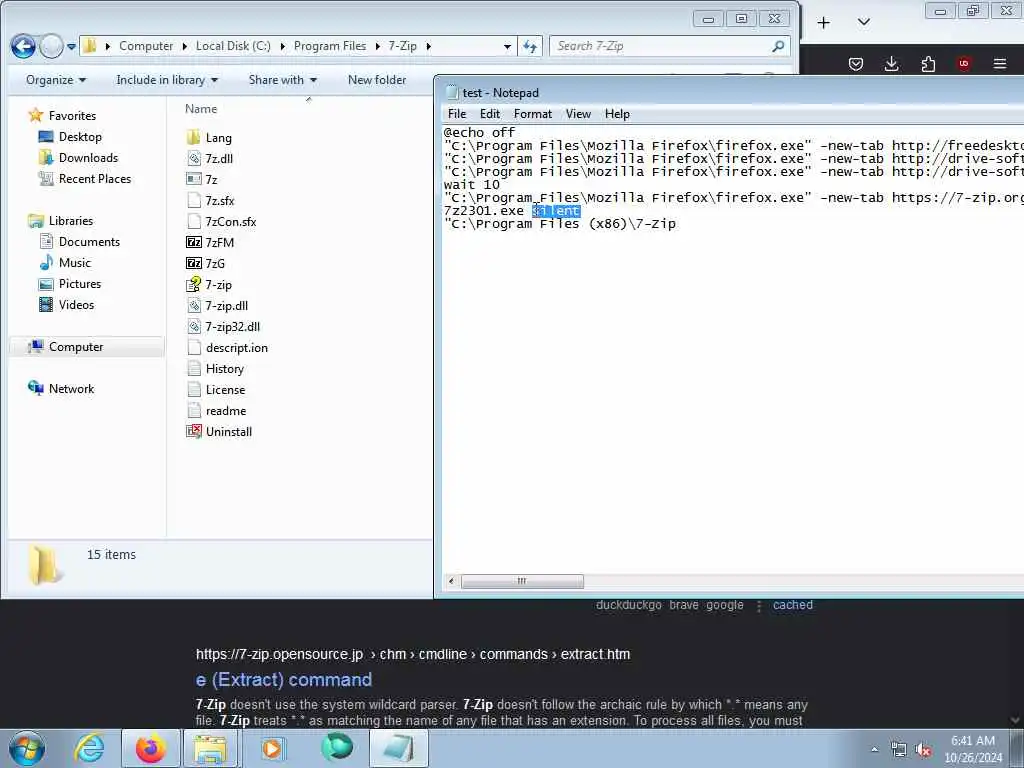Open Recent Places in Favorites
The width and height of the screenshot is (1024, 768).
pos(95,178)
